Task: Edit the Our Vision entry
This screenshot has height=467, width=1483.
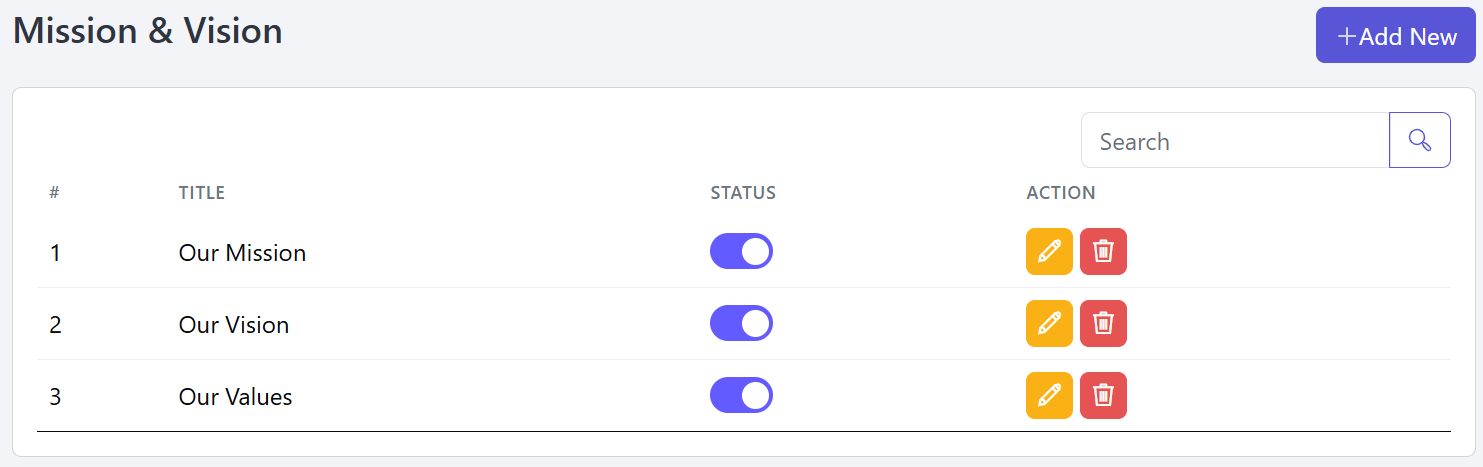Action: click(x=1049, y=323)
